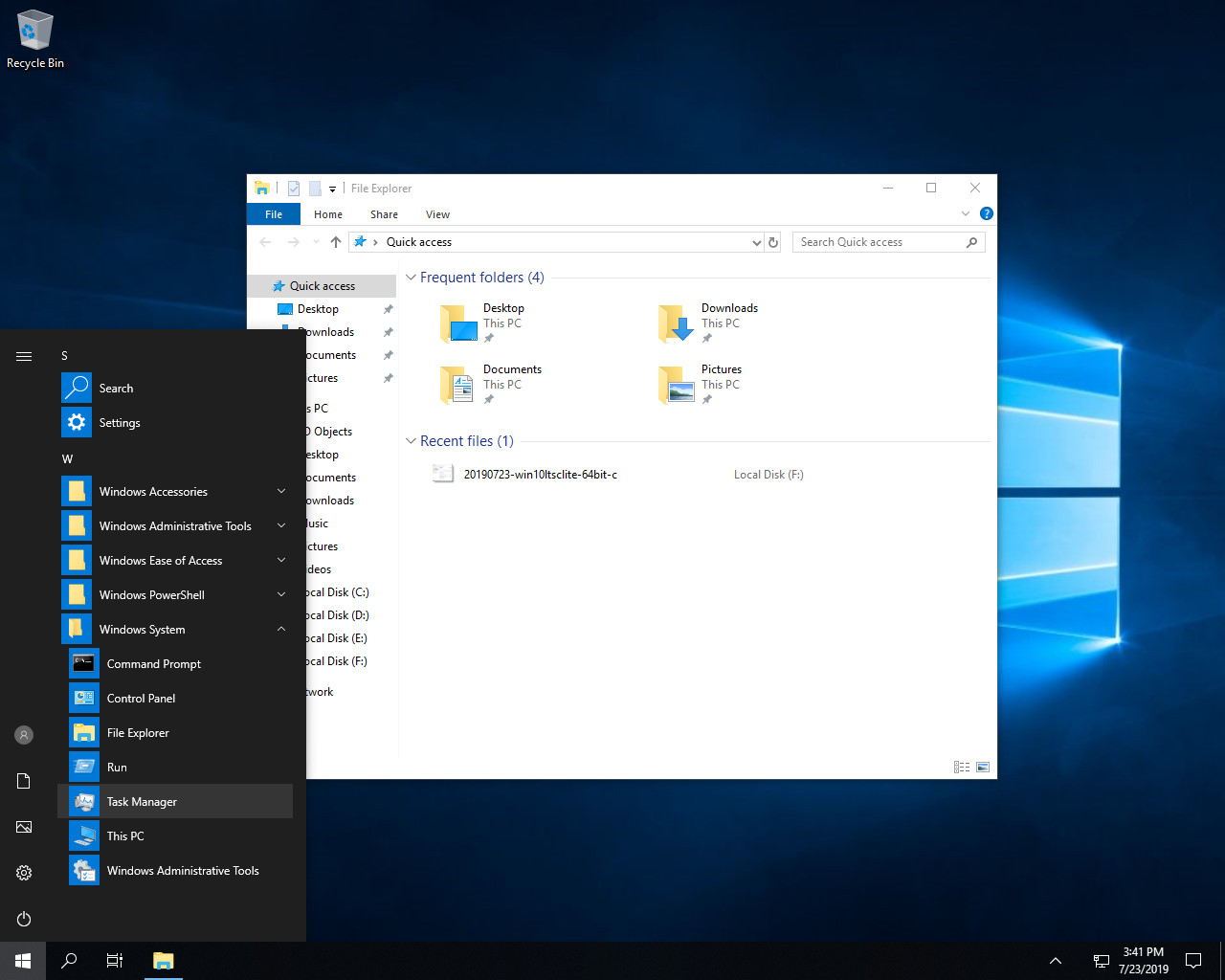The image size is (1225, 980).
Task: Open Documents from Start sidebar
Action: (24, 781)
